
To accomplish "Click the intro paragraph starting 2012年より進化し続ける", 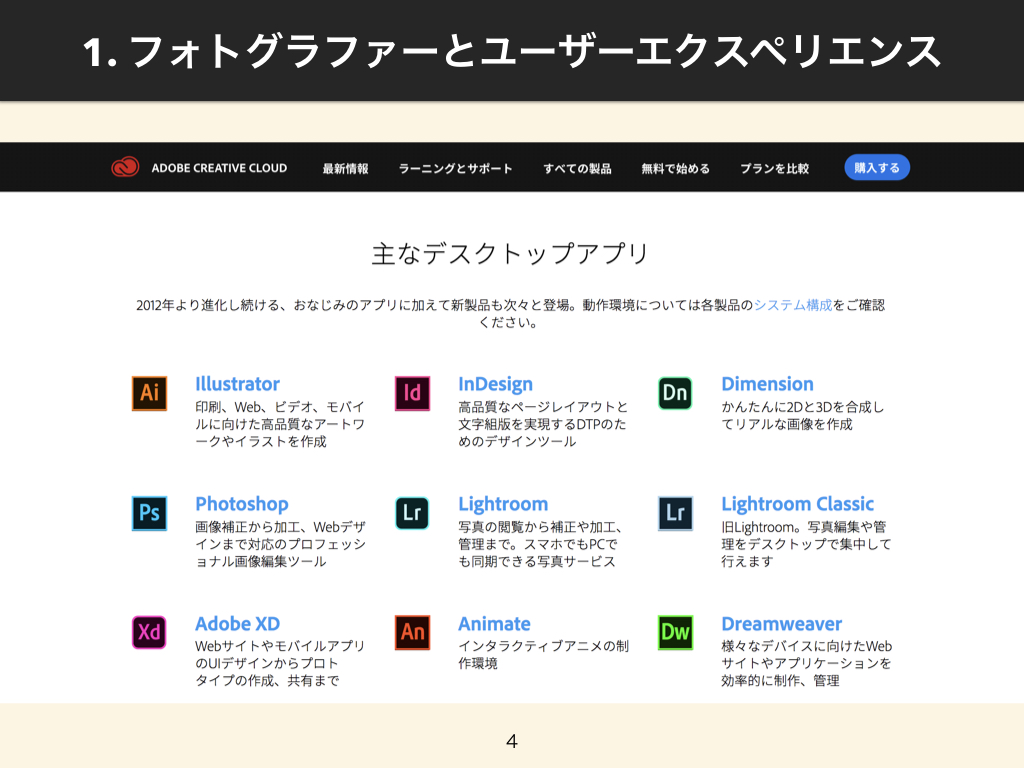I will click(511, 313).
